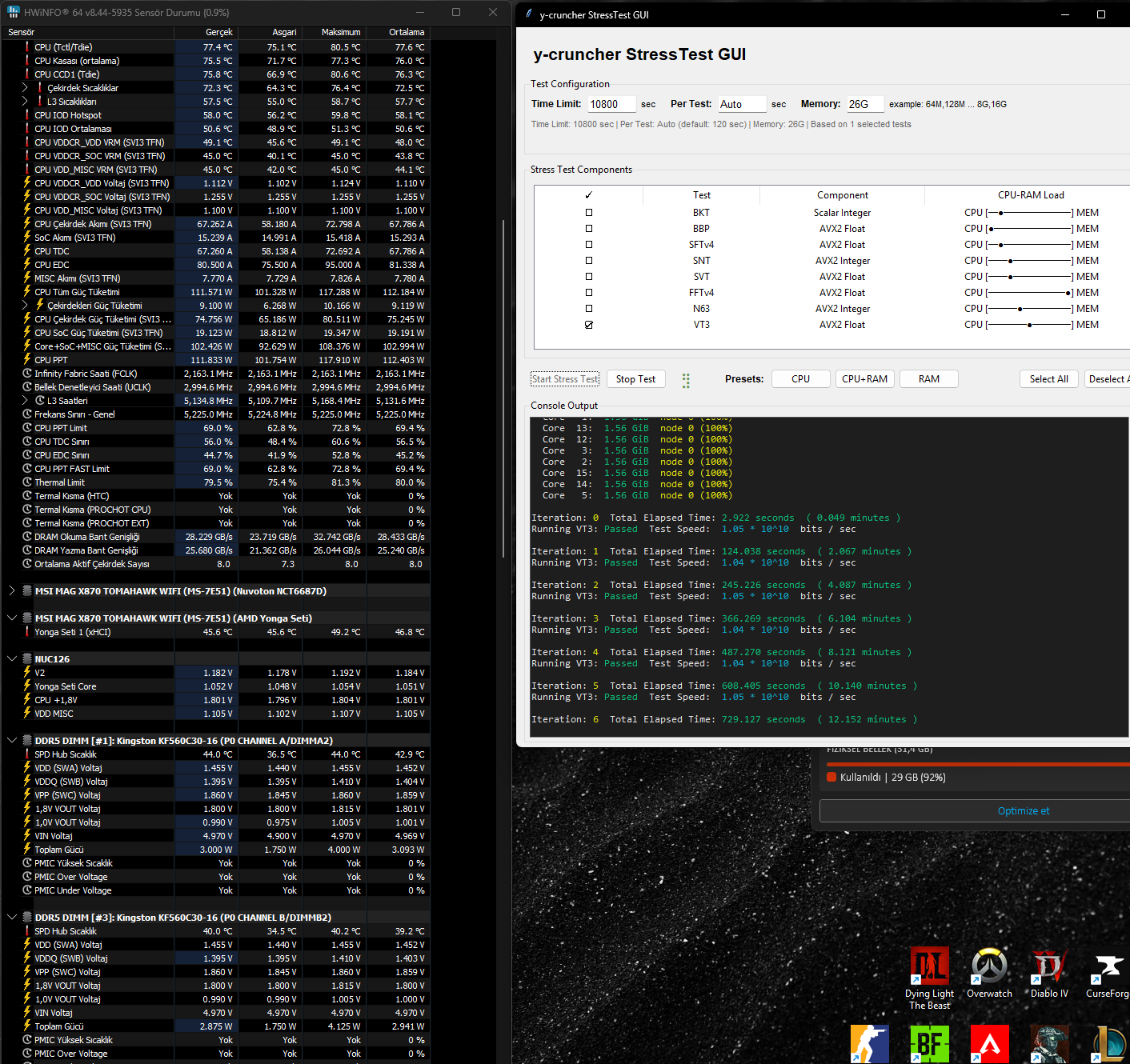This screenshot has height=1064, width=1130.
Task: Click lightning icon of CPU PPT row
Action: coord(27,360)
